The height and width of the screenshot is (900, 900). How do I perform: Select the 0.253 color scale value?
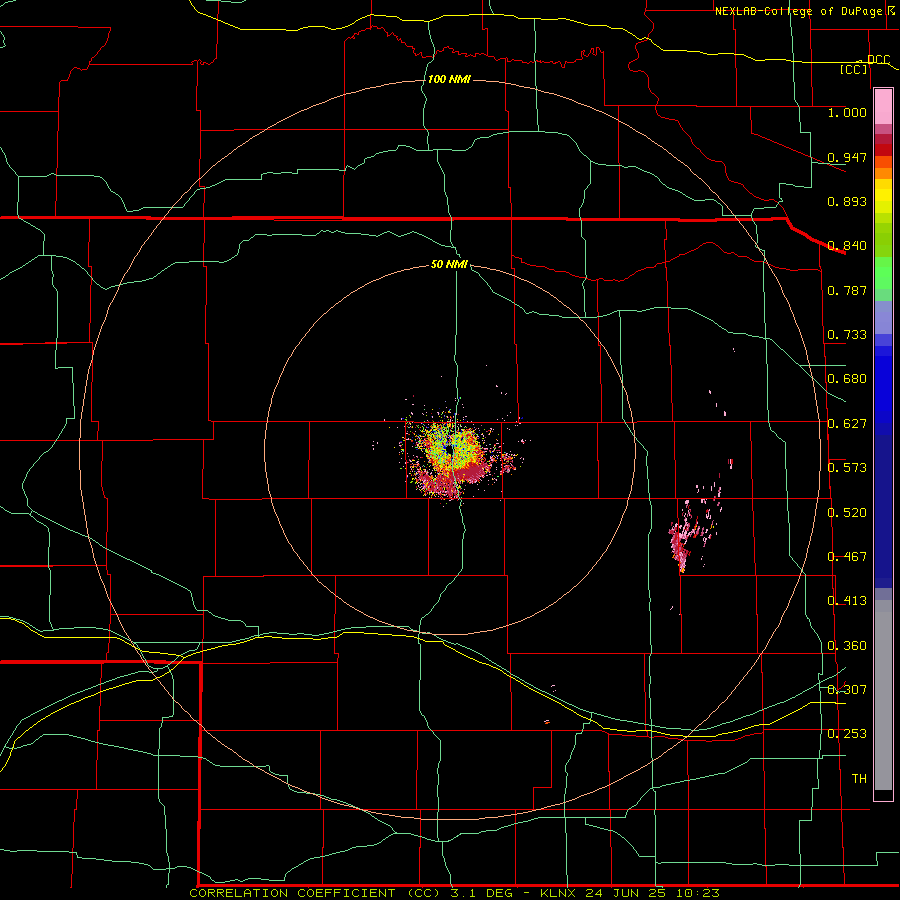(847, 734)
